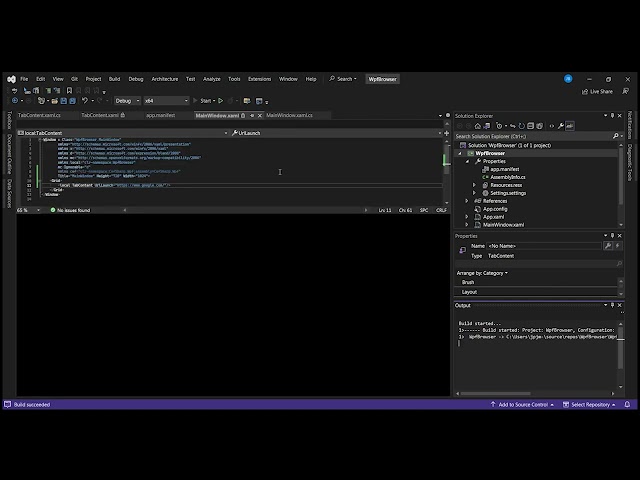Screen dimensions: 640x480
Task: Expand the References node
Action: click(467, 201)
